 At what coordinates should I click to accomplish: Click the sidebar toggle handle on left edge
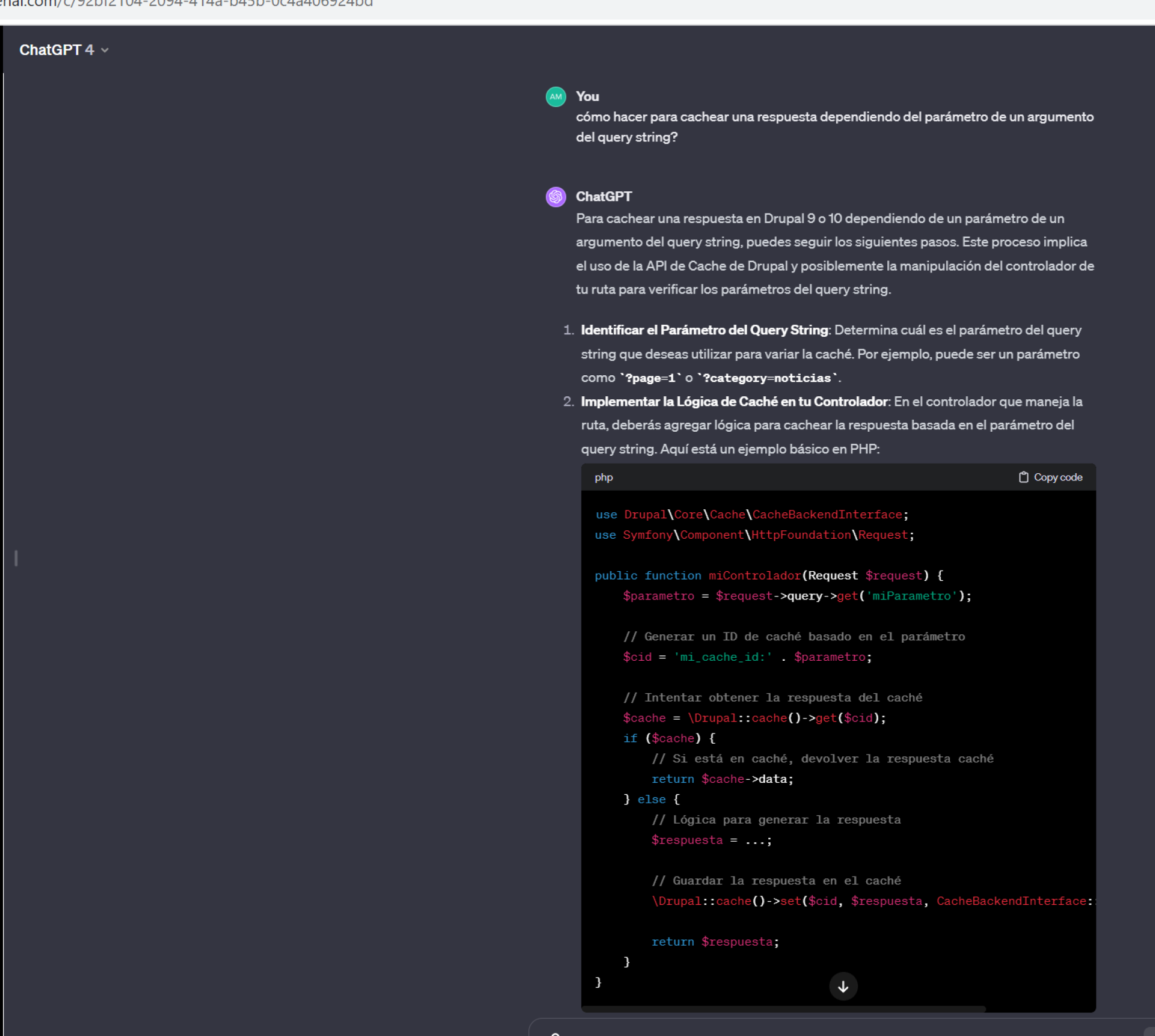point(16,559)
